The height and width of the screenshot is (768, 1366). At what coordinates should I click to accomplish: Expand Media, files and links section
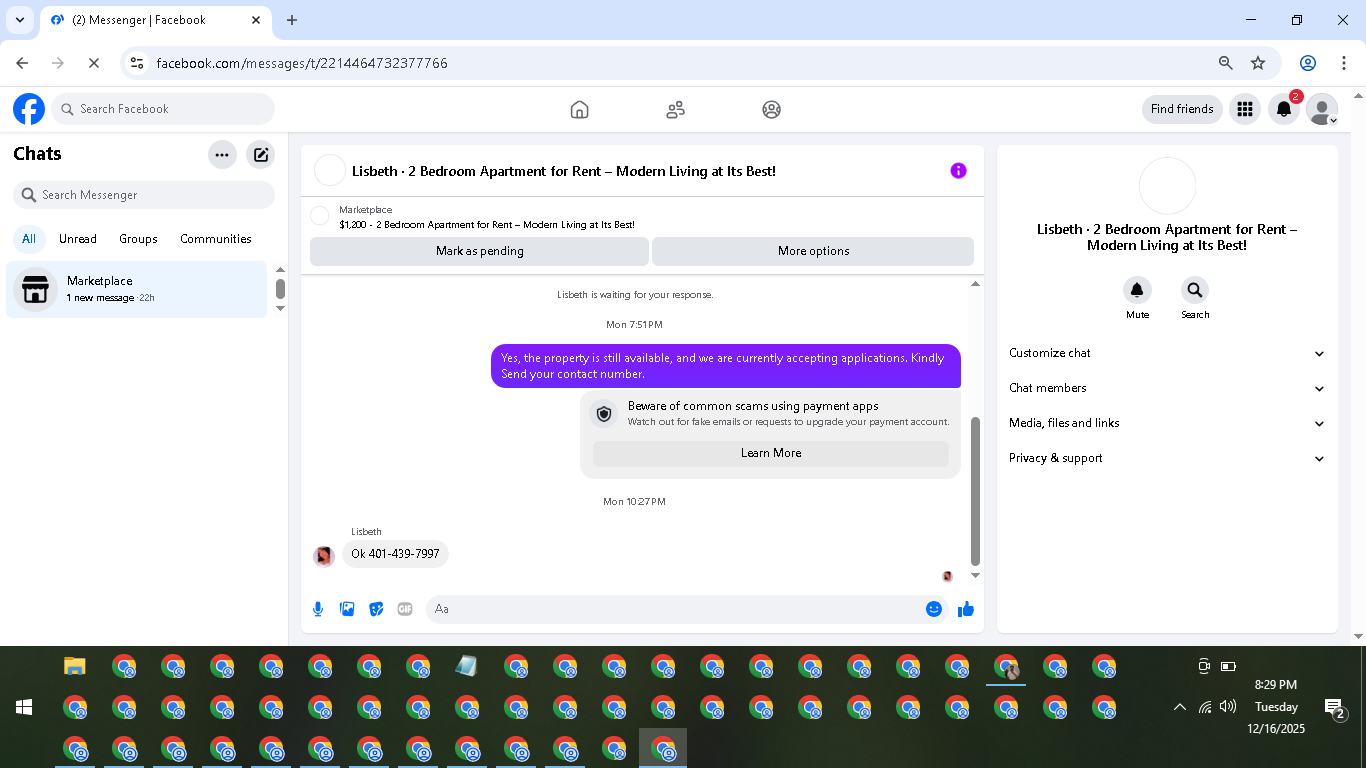(x=1167, y=423)
